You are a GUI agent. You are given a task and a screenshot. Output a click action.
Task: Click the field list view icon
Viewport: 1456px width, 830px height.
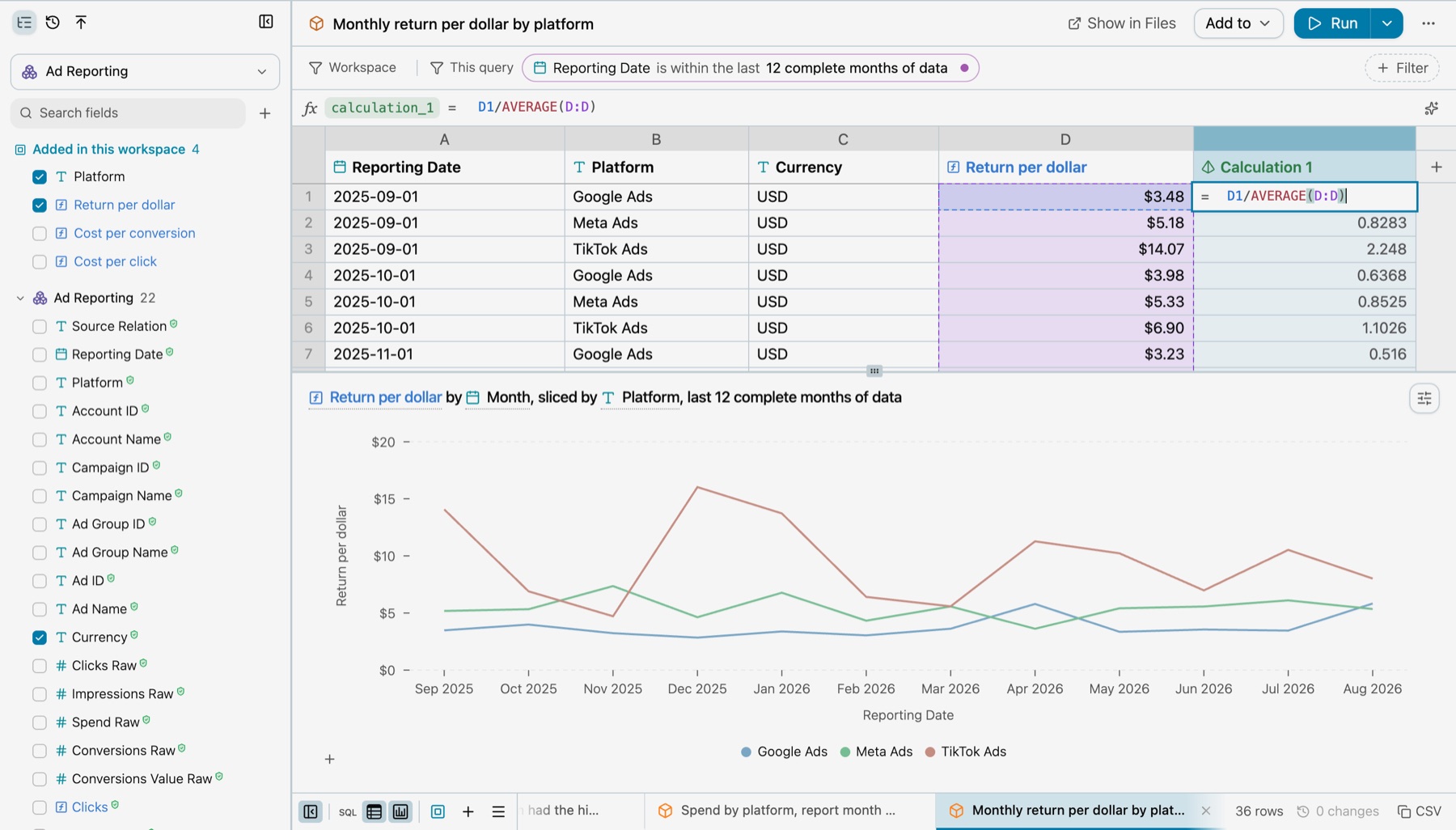point(24,23)
